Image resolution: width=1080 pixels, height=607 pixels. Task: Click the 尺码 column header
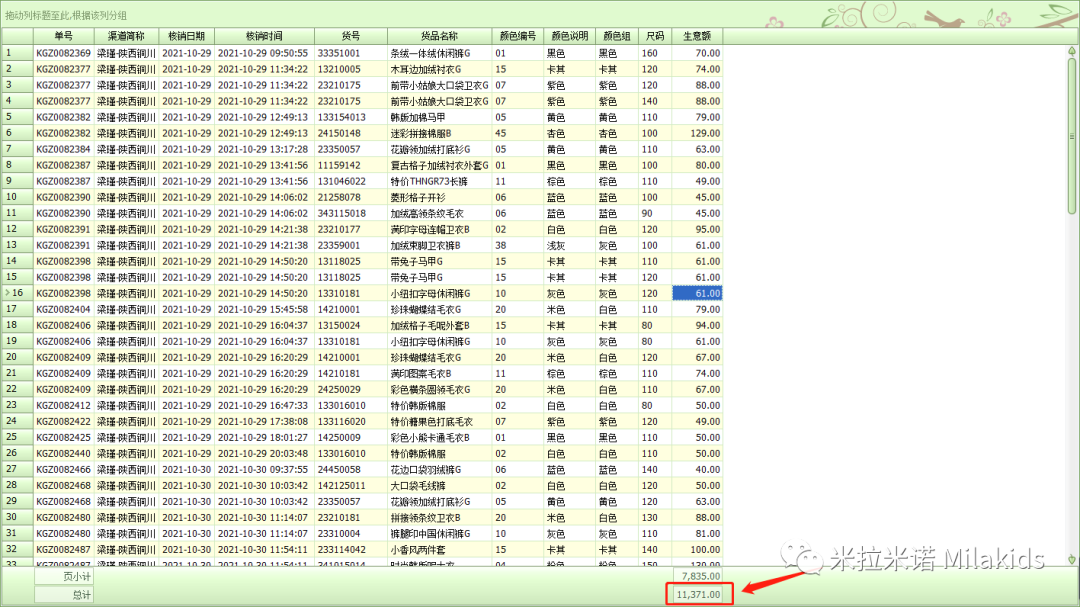655,36
